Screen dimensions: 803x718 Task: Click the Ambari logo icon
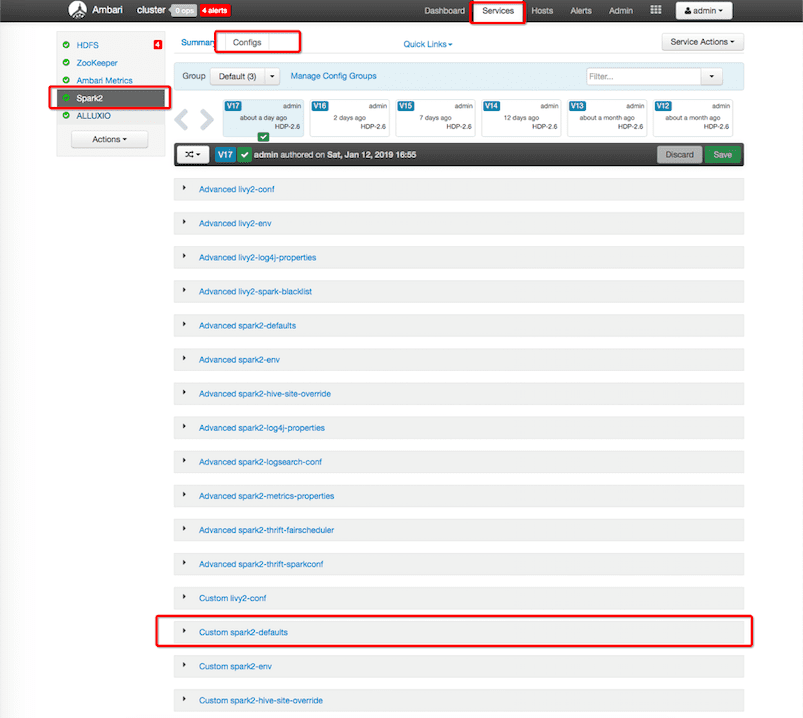pyautogui.click(x=78, y=10)
